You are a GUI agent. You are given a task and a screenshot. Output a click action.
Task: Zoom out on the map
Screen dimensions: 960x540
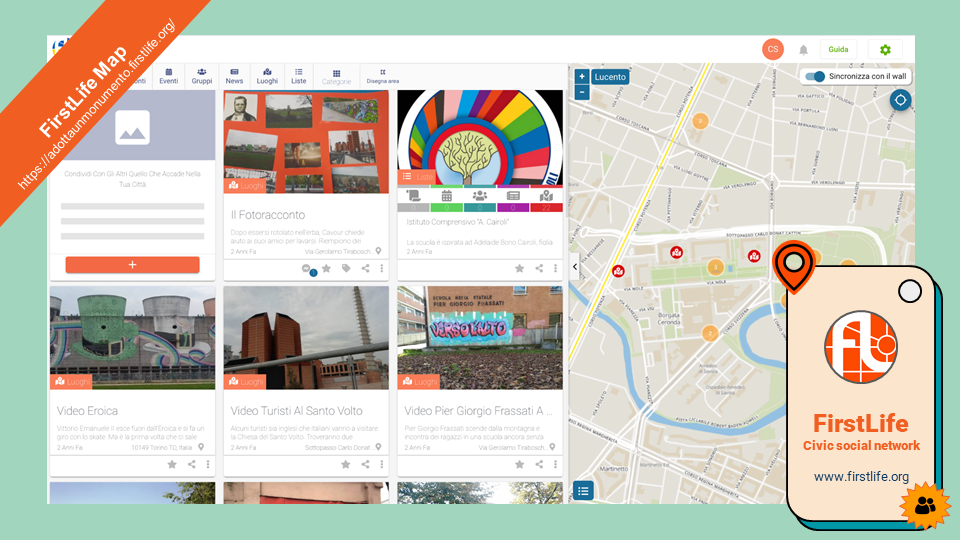582,92
